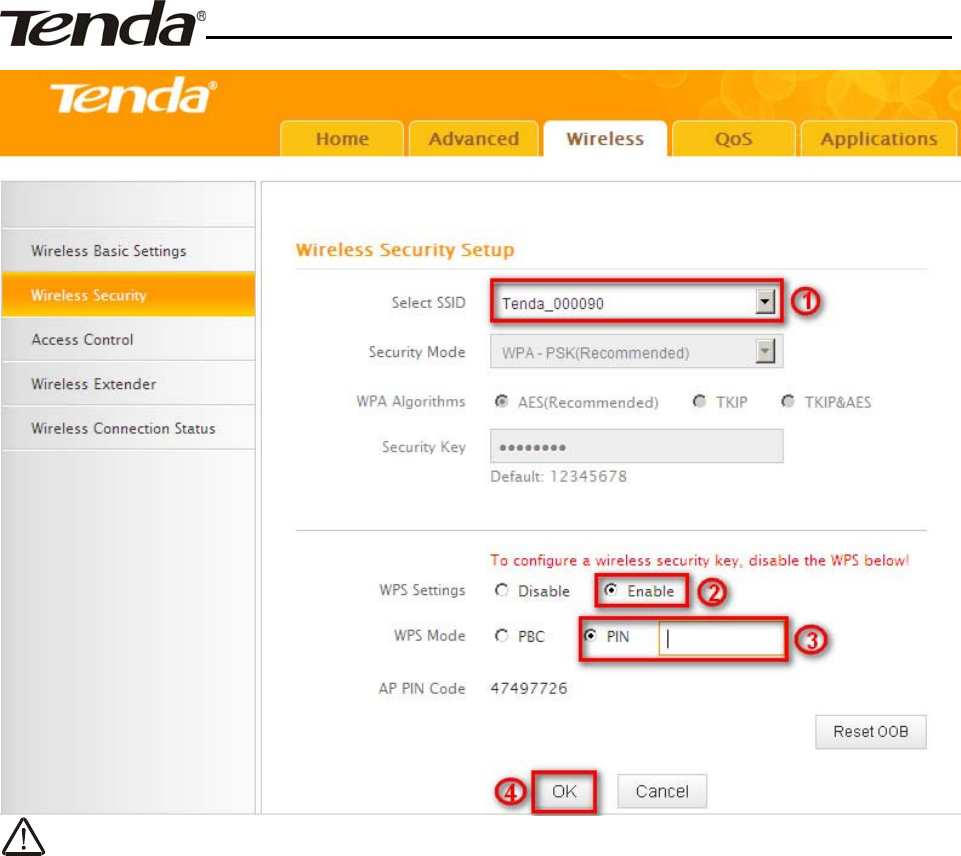Click the Tenda logo in orange header
Image resolution: width=961 pixels, height=856 pixels.
pyautogui.click(x=133, y=96)
